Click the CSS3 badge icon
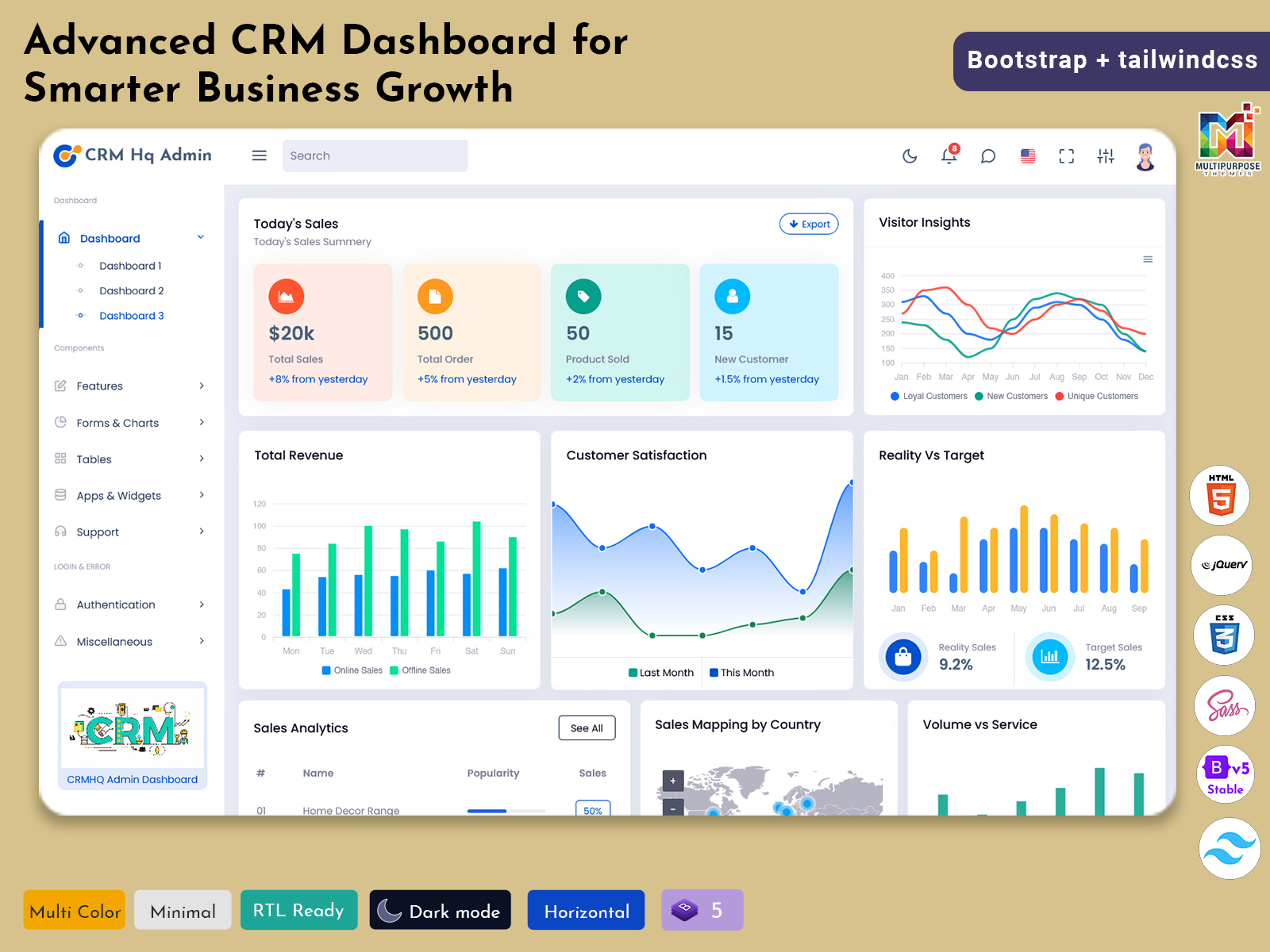Viewport: 1270px width, 952px height. (1224, 635)
